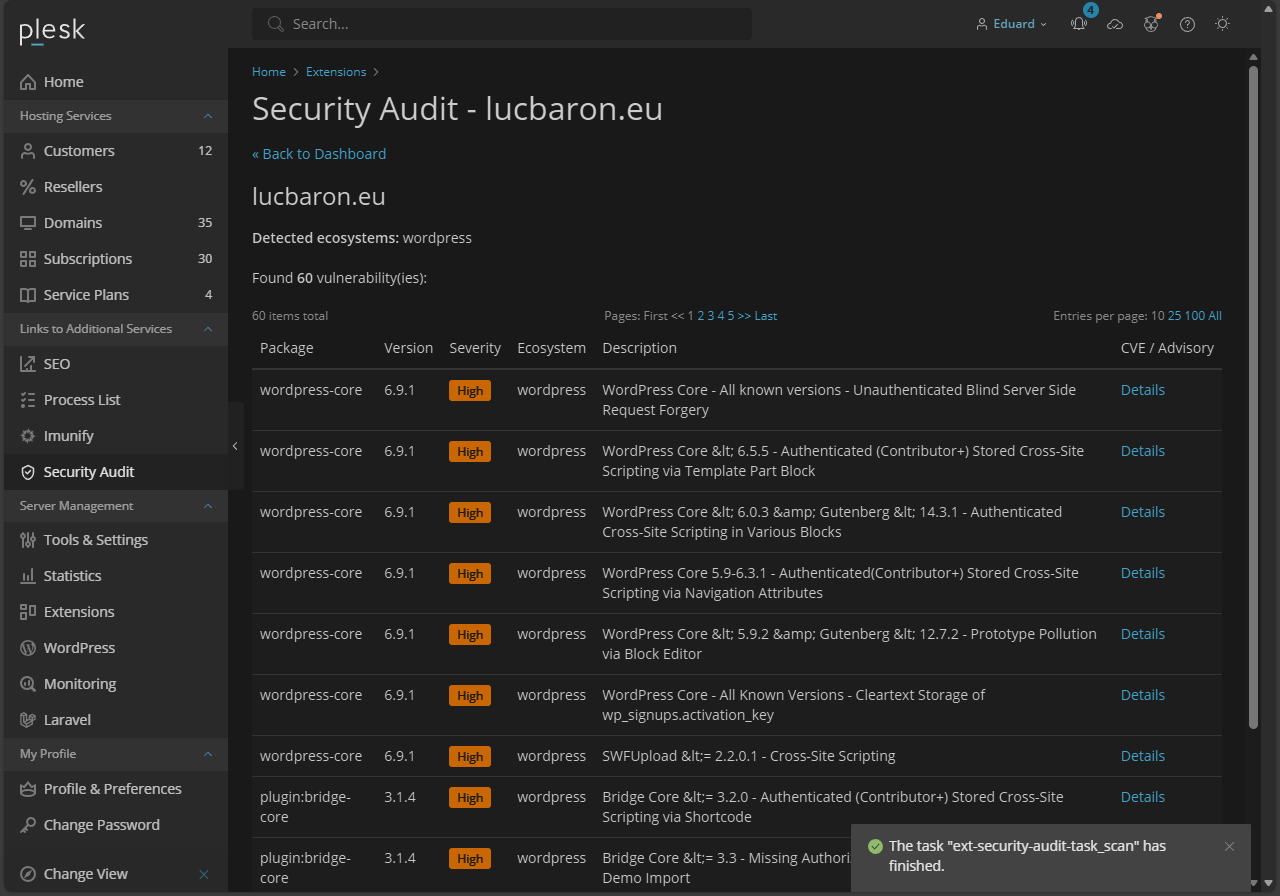This screenshot has width=1280, height=896.
Task: Dismiss the finished task scan notification
Action: 1229,846
